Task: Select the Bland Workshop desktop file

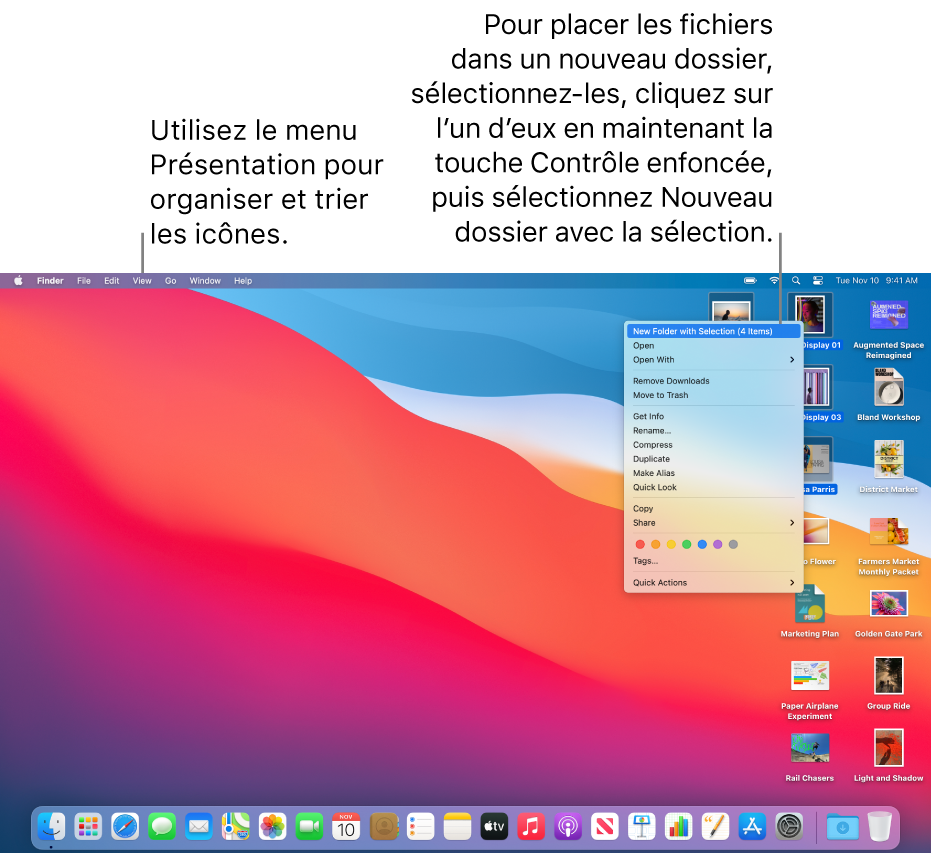Action: tap(888, 394)
